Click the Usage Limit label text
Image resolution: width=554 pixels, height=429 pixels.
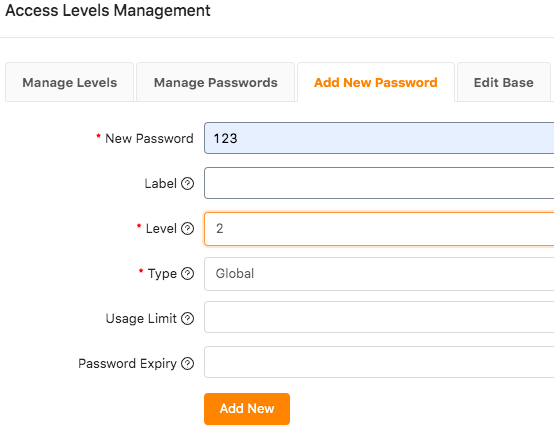point(141,318)
